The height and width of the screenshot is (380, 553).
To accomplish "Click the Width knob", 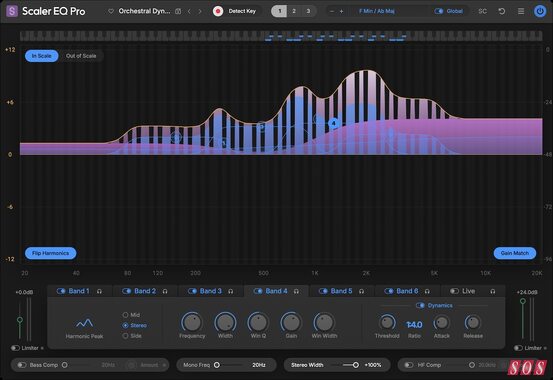I will (225, 322).
